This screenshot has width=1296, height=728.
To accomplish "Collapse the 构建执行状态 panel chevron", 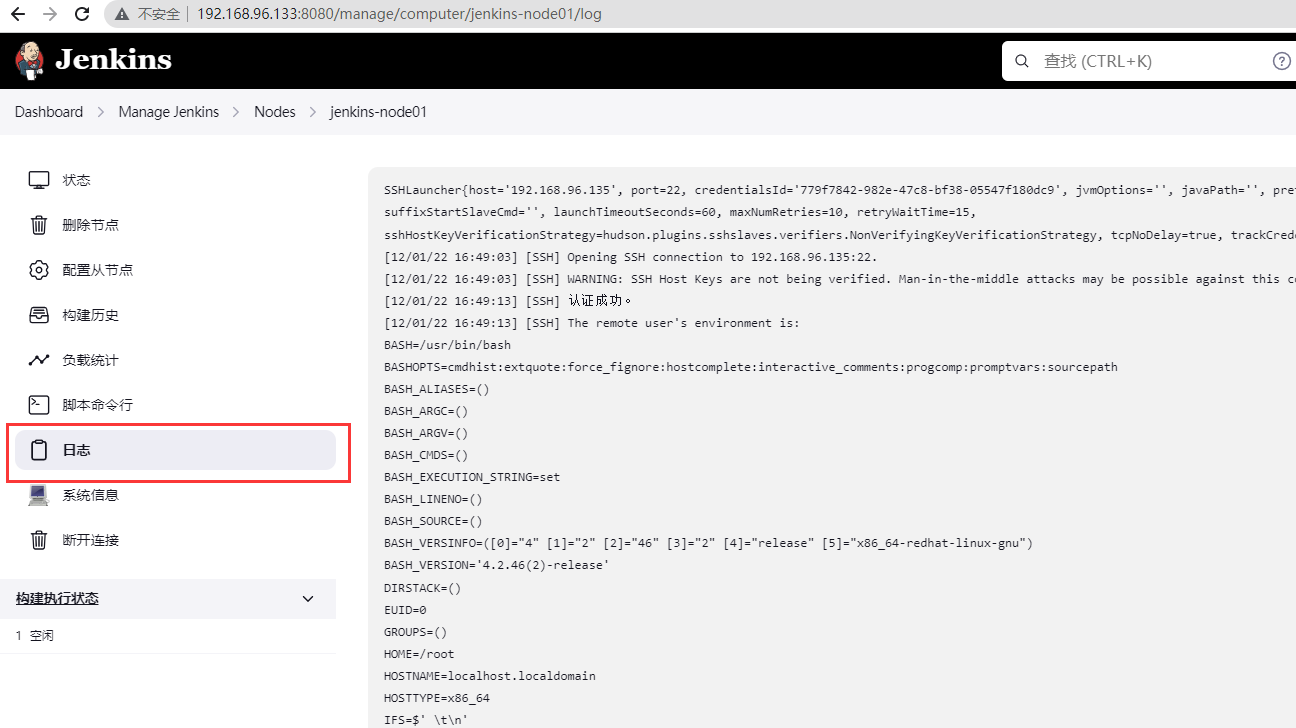I will pyautogui.click(x=308, y=598).
